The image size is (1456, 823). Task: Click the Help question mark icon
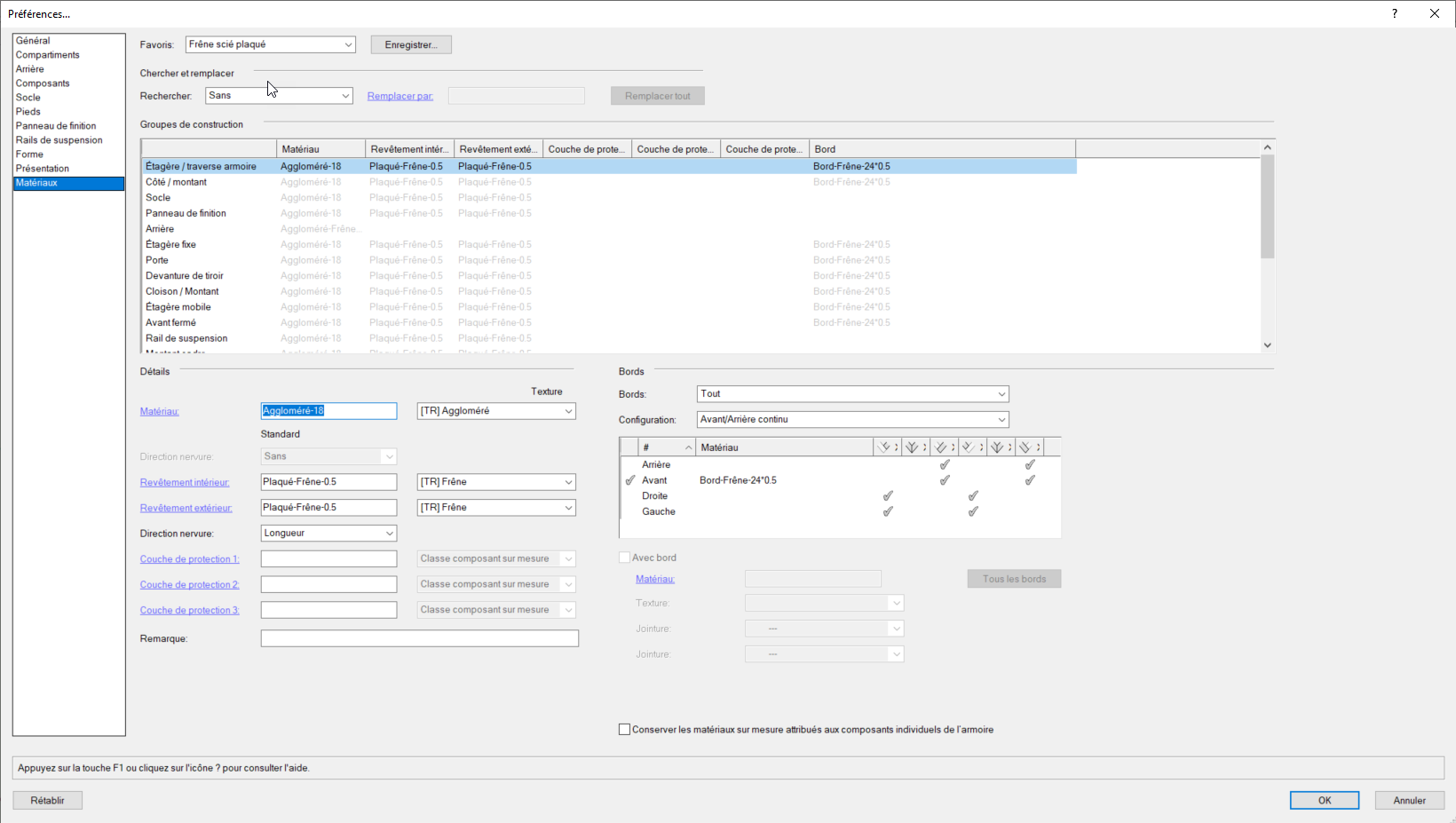[x=1393, y=13]
